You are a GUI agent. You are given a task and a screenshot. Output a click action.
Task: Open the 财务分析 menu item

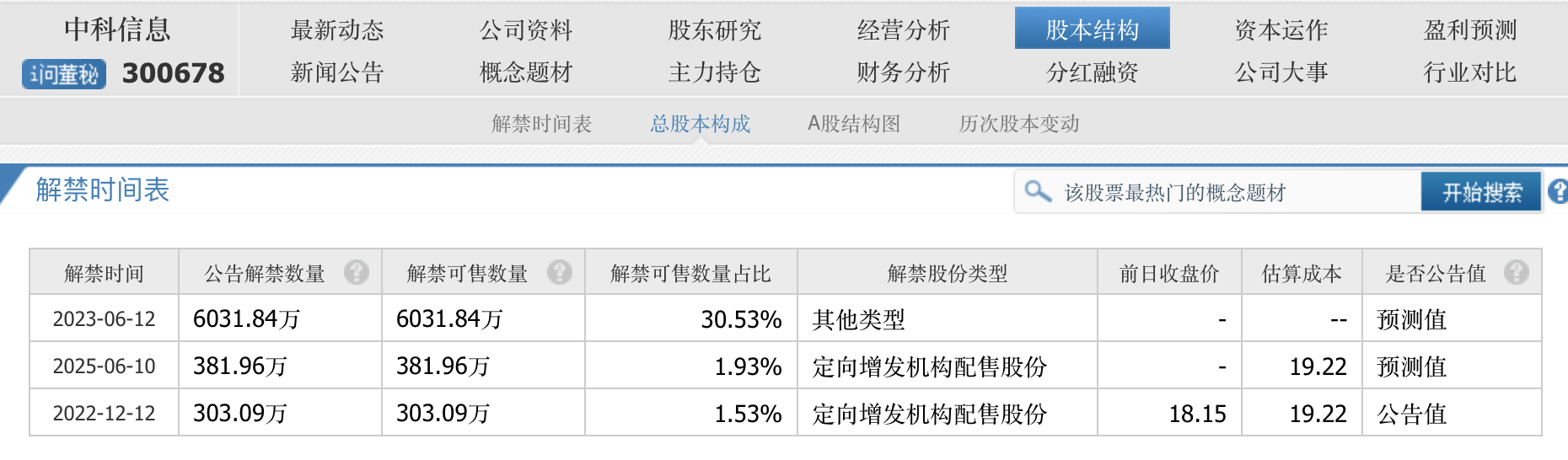(903, 72)
